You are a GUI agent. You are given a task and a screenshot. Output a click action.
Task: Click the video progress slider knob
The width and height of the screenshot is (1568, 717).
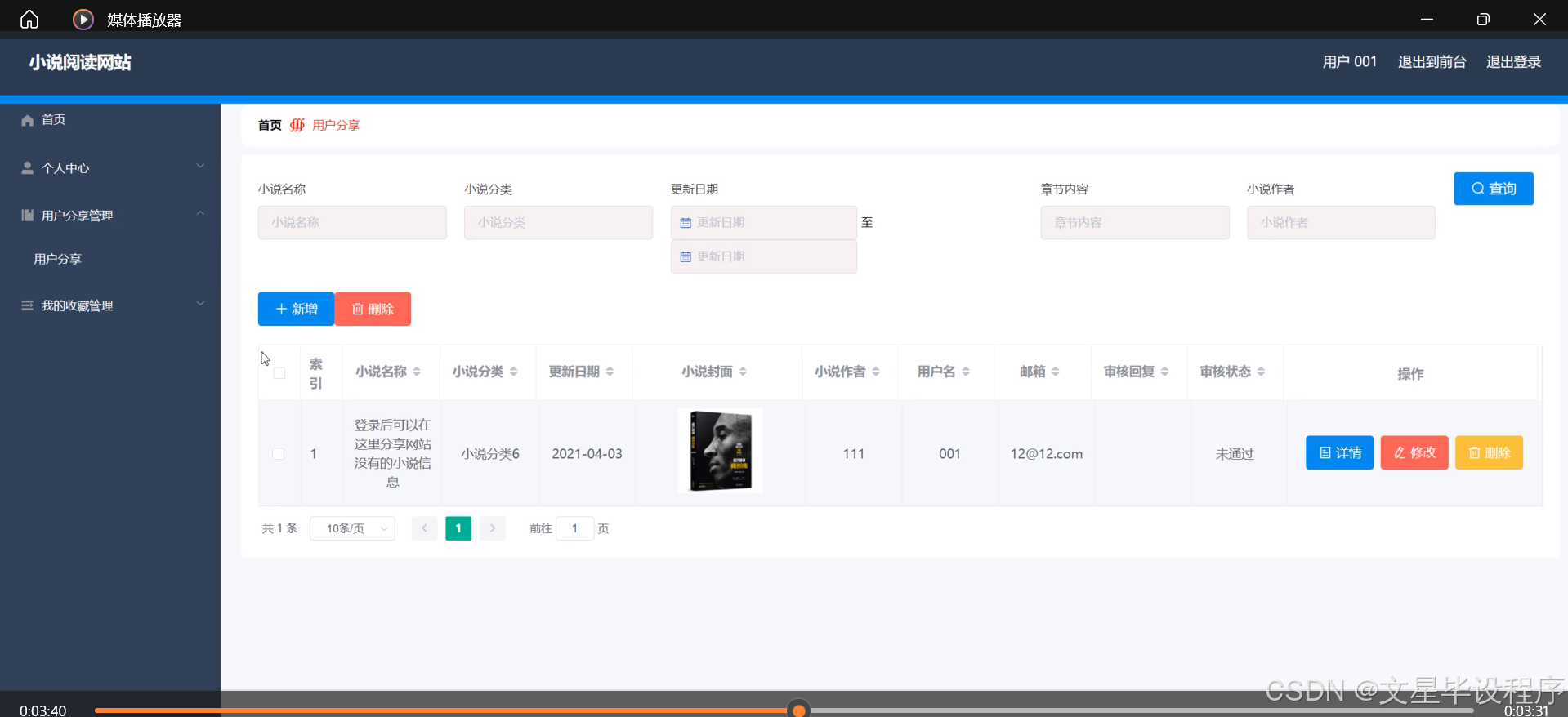(x=799, y=710)
